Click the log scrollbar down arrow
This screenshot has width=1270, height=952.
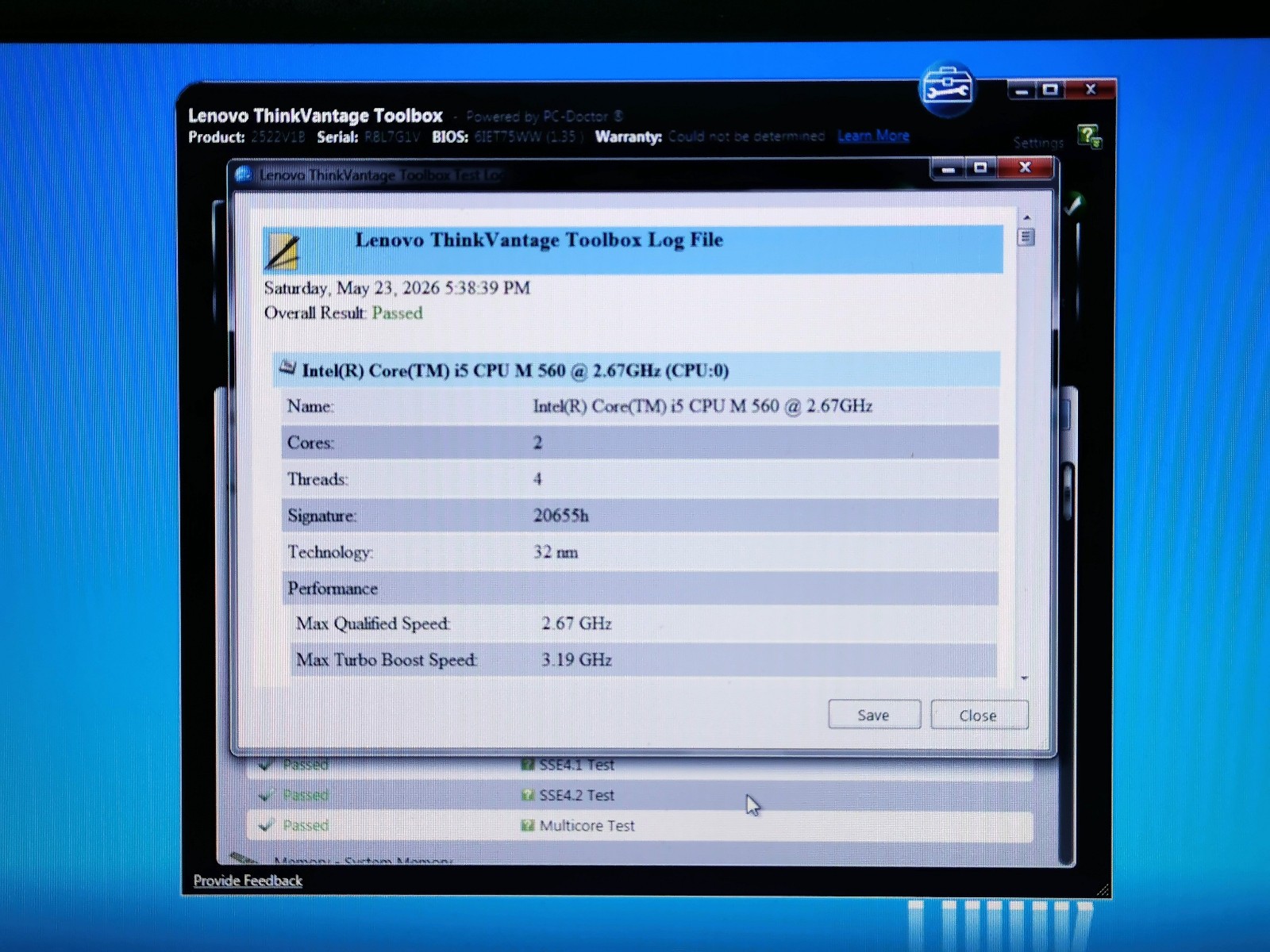tap(1025, 678)
